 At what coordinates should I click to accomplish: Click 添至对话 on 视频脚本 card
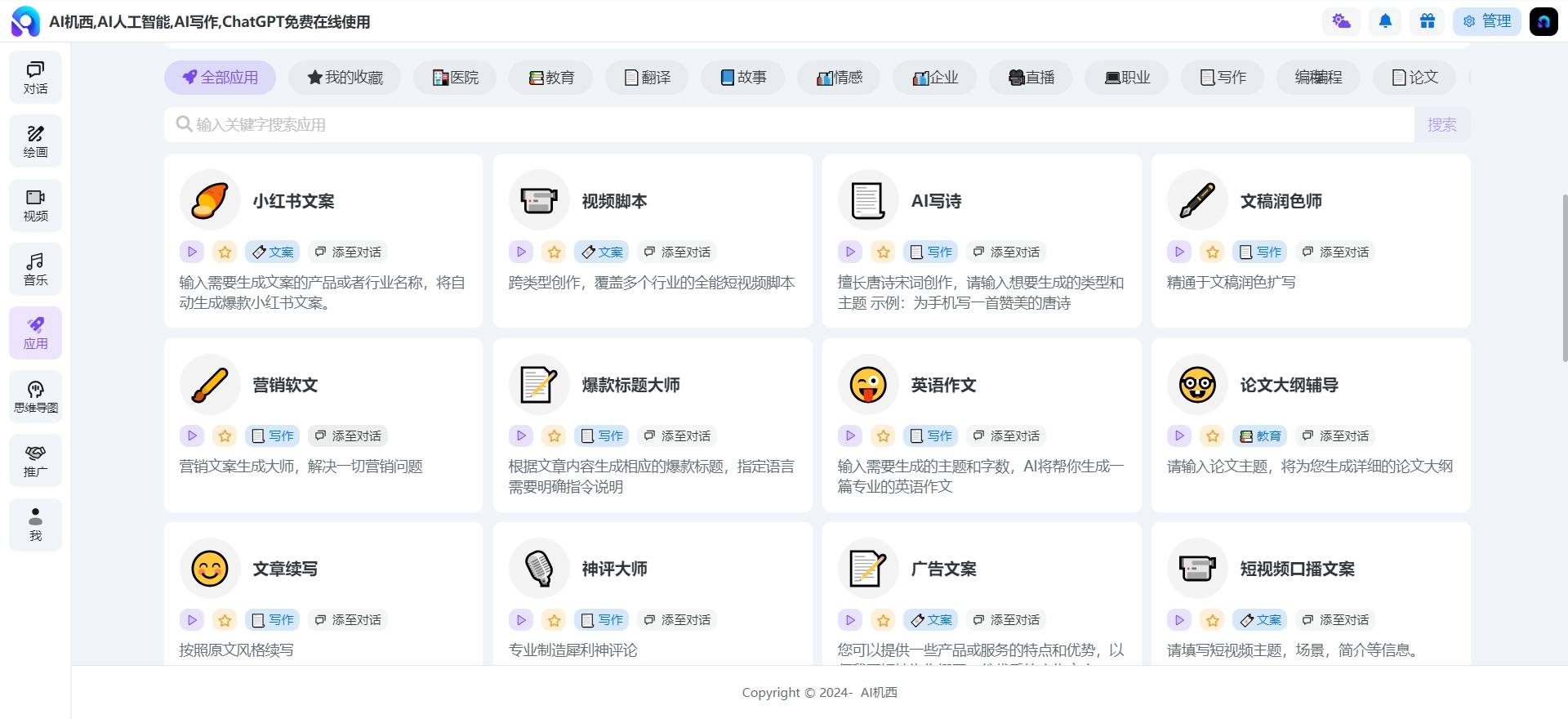(677, 252)
